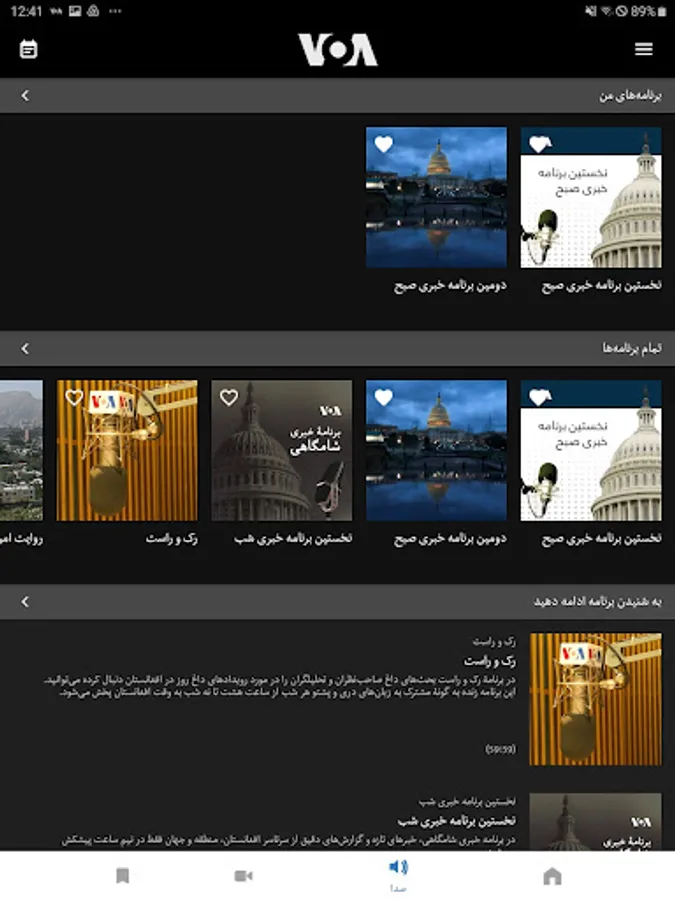The image size is (675, 900).
Task: Favorite the نخستین برنامه خبری شب program
Action: (228, 397)
